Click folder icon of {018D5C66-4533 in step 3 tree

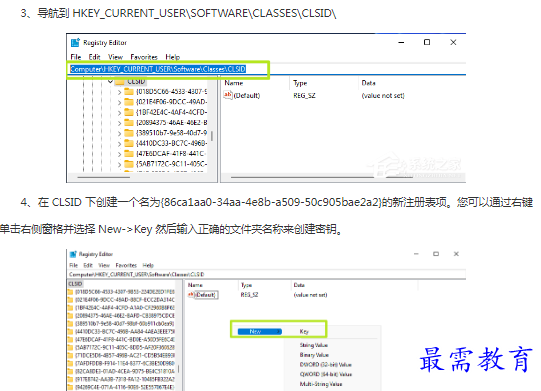pyautogui.click(x=129, y=91)
